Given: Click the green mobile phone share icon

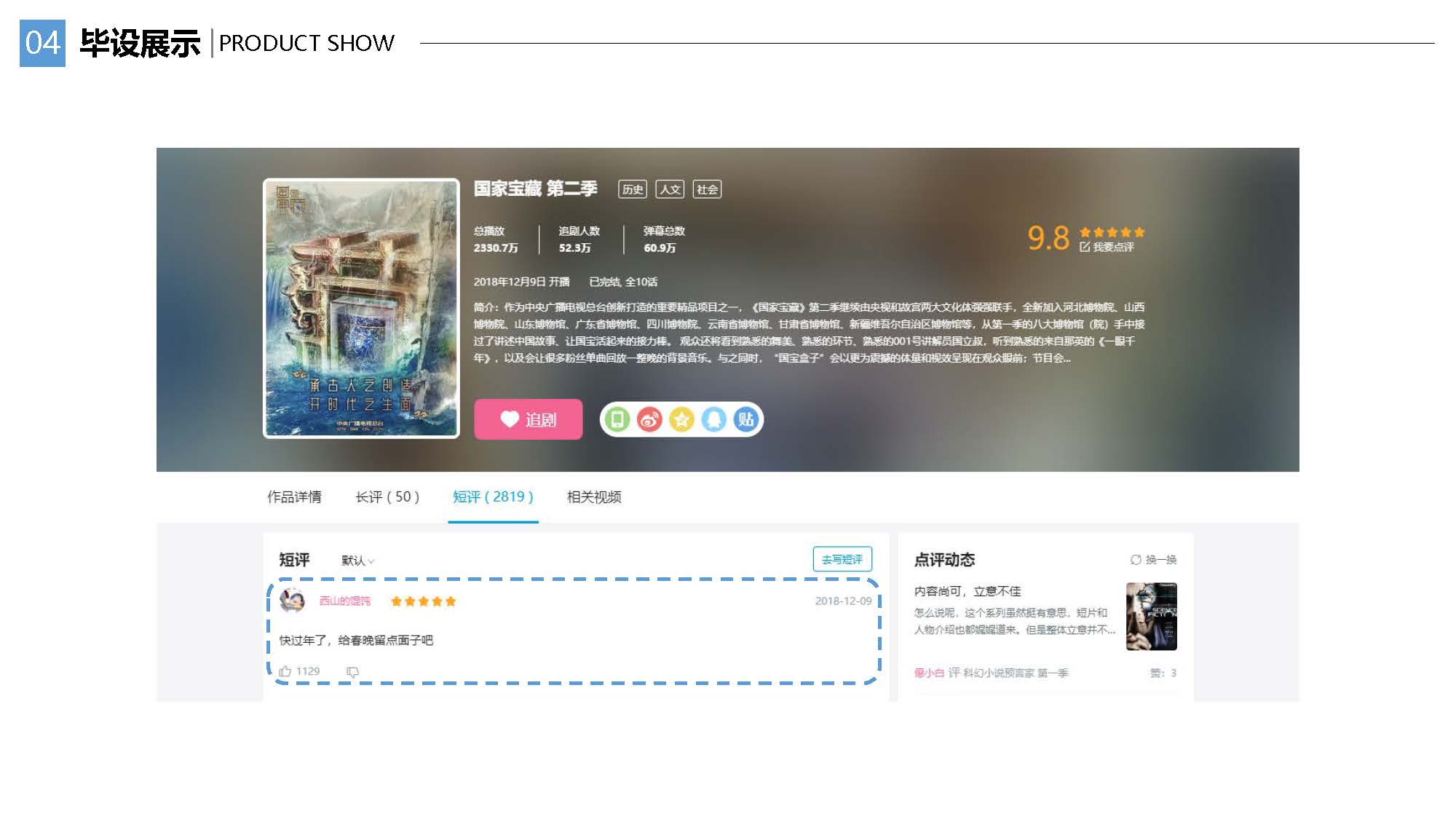Looking at the screenshot, I should (x=617, y=419).
